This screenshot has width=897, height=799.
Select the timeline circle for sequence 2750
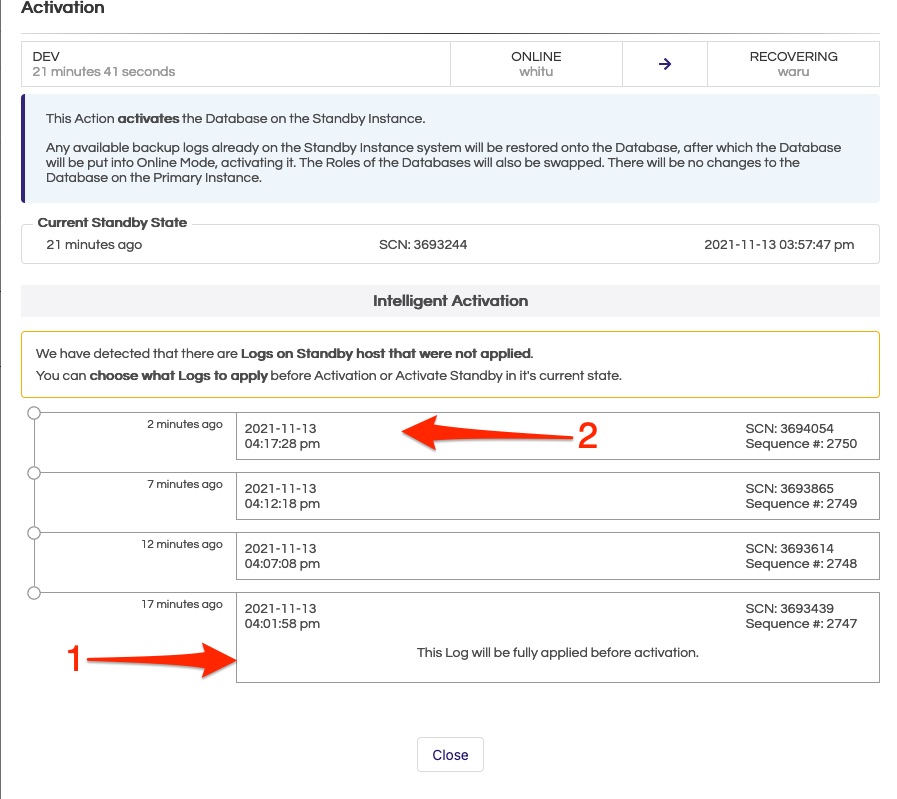[34, 413]
